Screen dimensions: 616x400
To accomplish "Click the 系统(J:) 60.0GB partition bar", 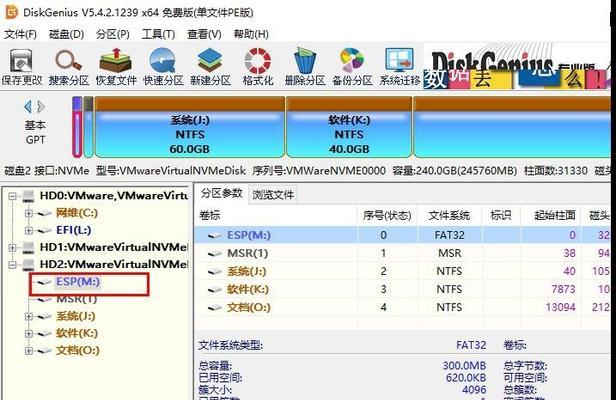I will coord(190,127).
